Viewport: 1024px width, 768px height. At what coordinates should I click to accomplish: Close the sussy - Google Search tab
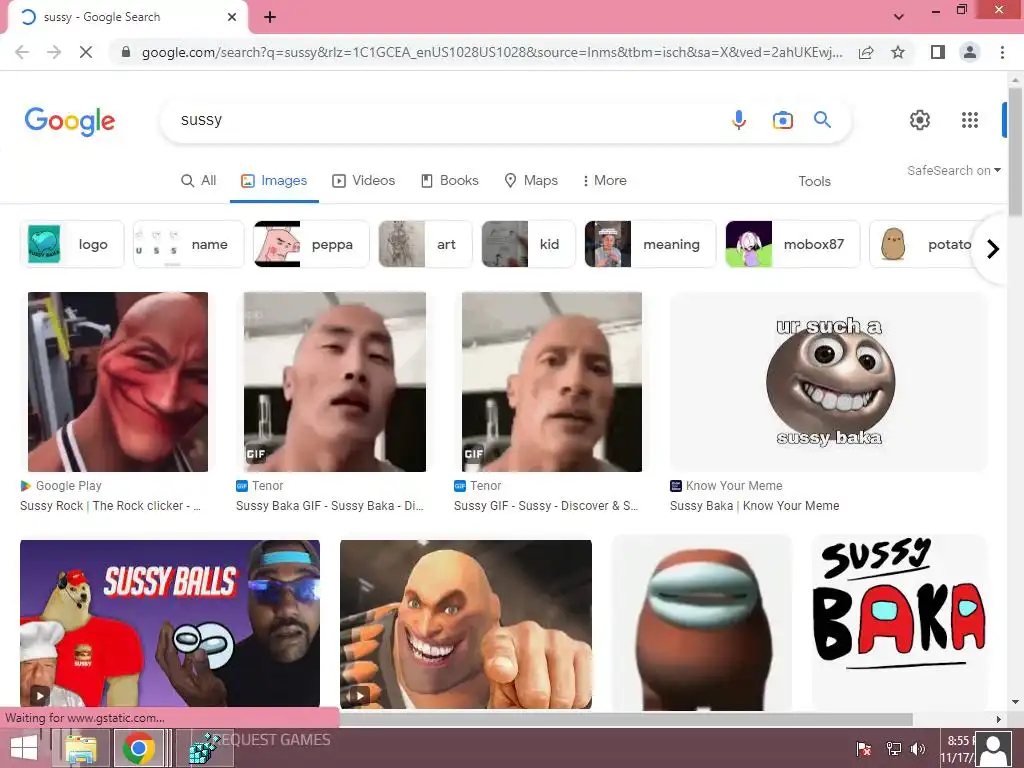[232, 17]
